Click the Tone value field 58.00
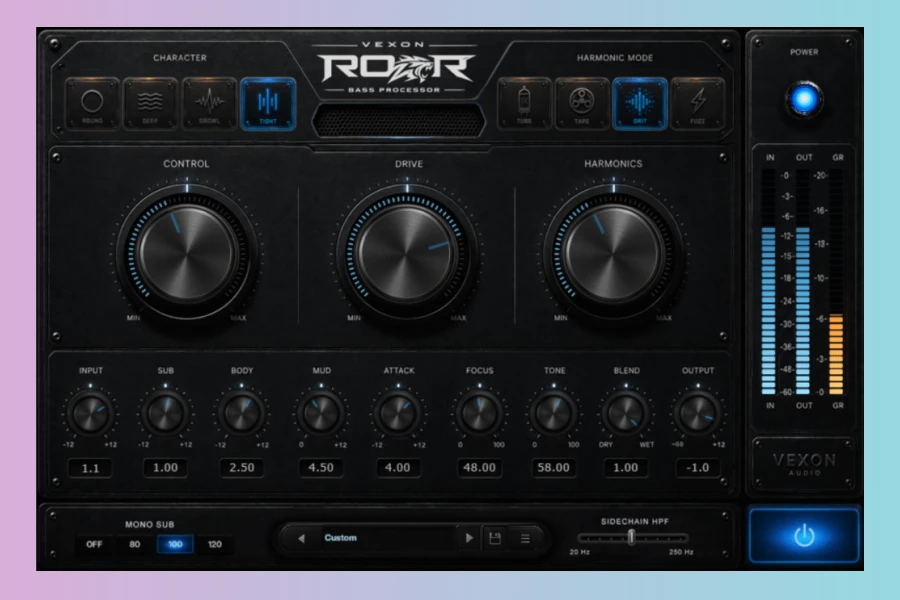Screen dimensions: 900x600 (553, 468)
